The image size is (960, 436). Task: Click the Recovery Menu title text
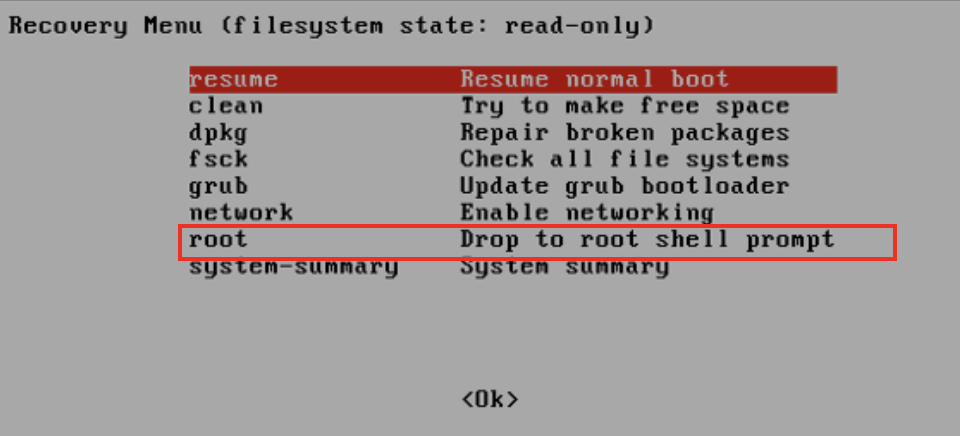105,26
